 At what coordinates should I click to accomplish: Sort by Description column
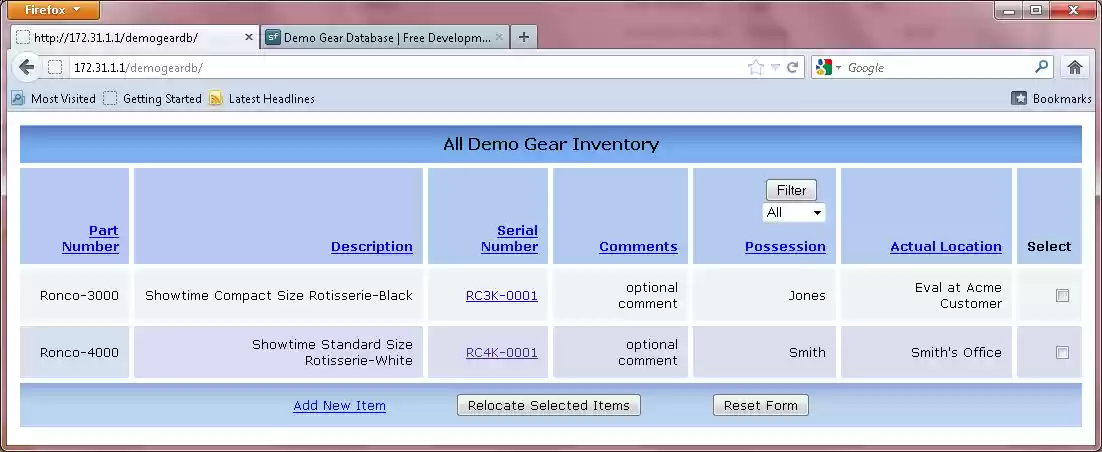coord(372,246)
